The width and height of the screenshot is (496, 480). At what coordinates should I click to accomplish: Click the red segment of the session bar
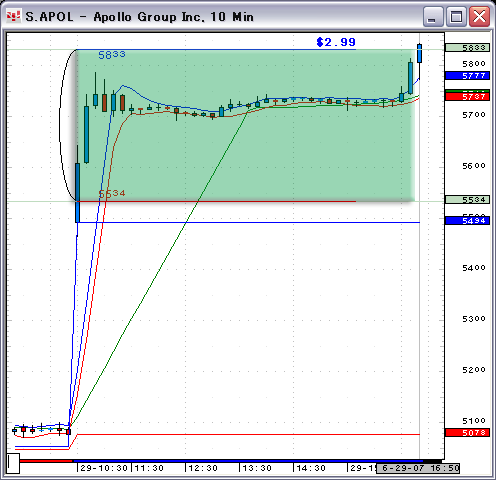tap(46, 461)
